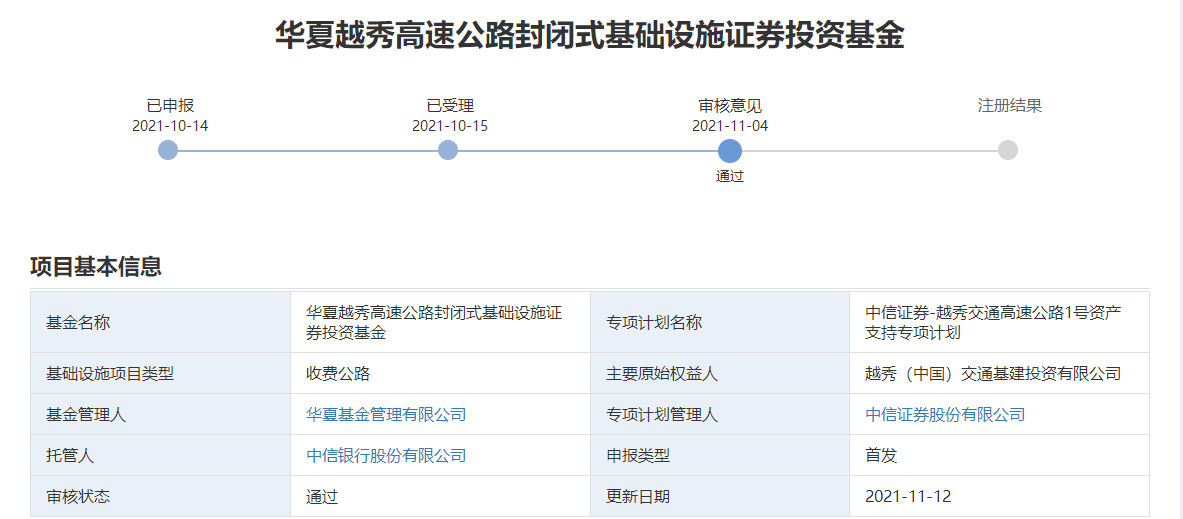Open the 中信证券股份有限公司 link

pyautogui.click(x=945, y=414)
